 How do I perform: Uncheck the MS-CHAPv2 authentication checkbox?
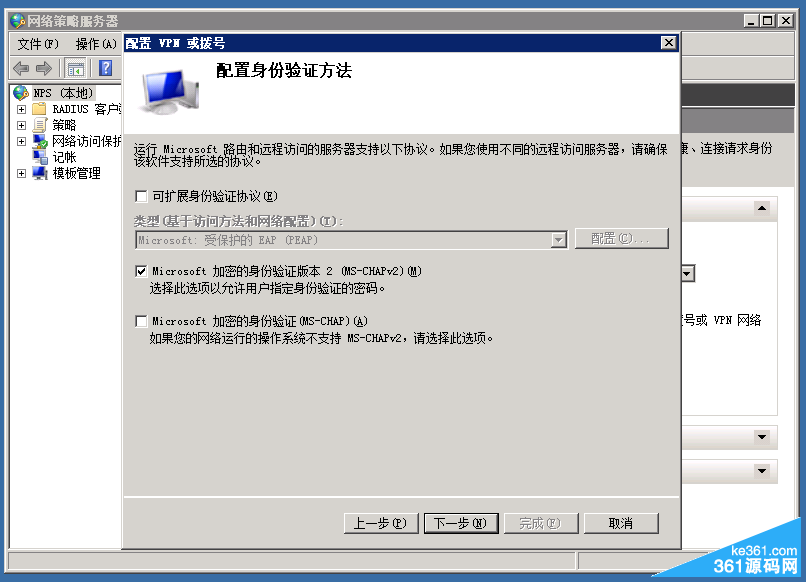[x=141, y=271]
